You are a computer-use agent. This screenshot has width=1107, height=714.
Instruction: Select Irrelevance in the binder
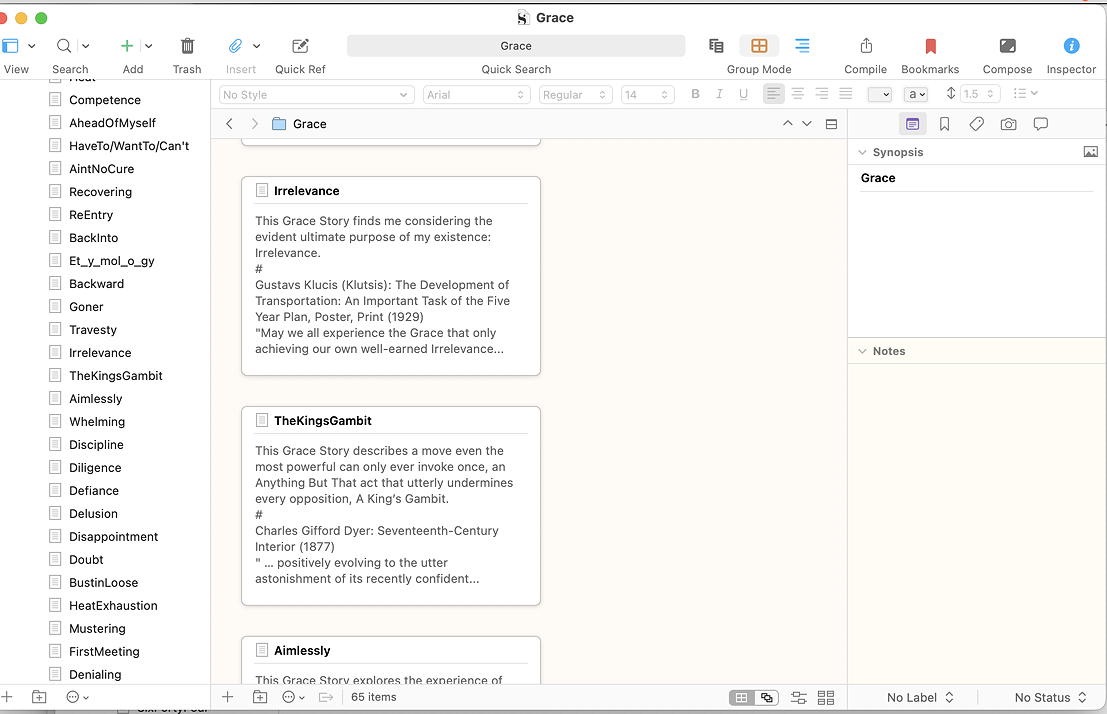click(100, 352)
